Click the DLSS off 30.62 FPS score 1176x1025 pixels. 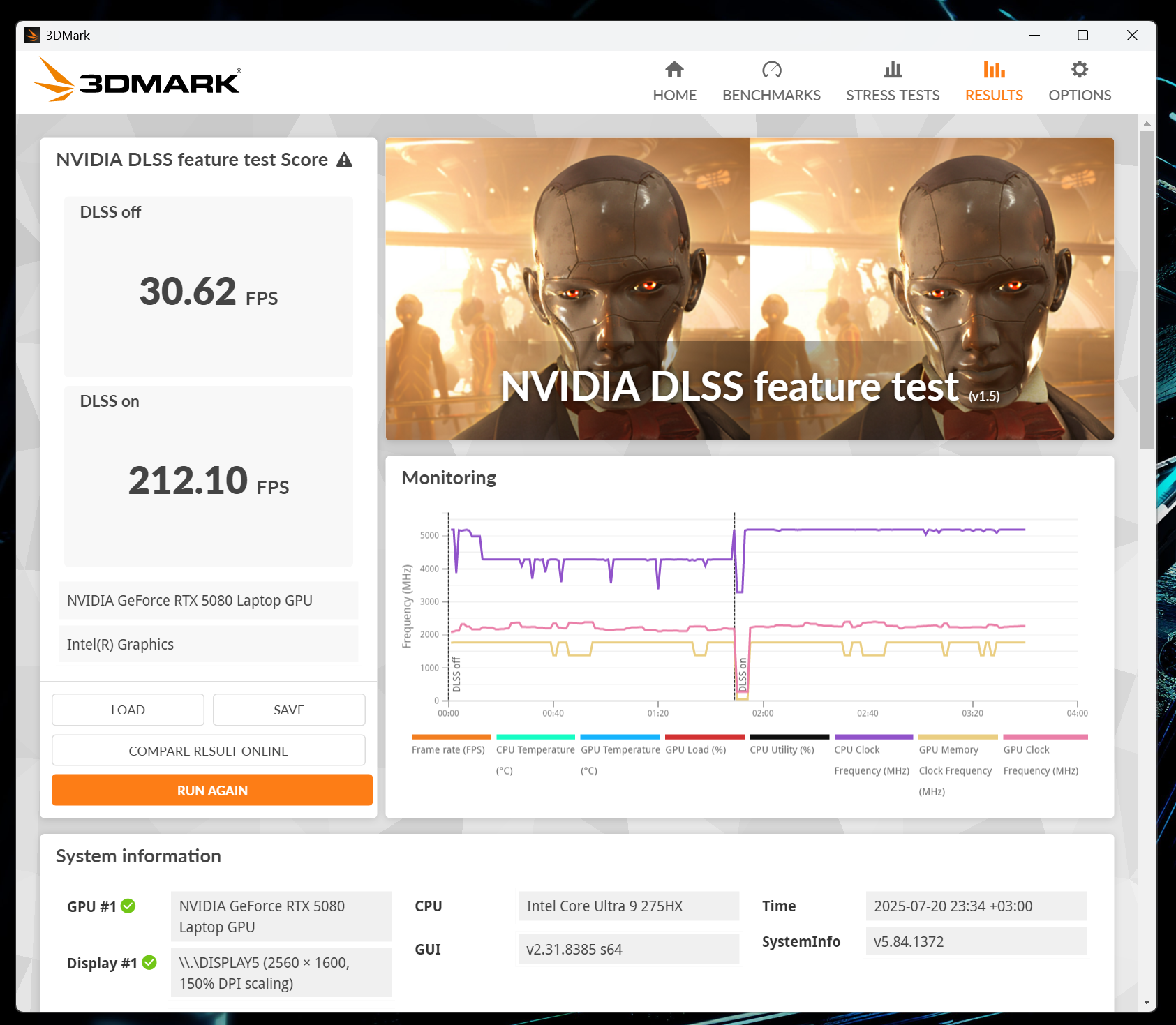pyautogui.click(x=208, y=292)
